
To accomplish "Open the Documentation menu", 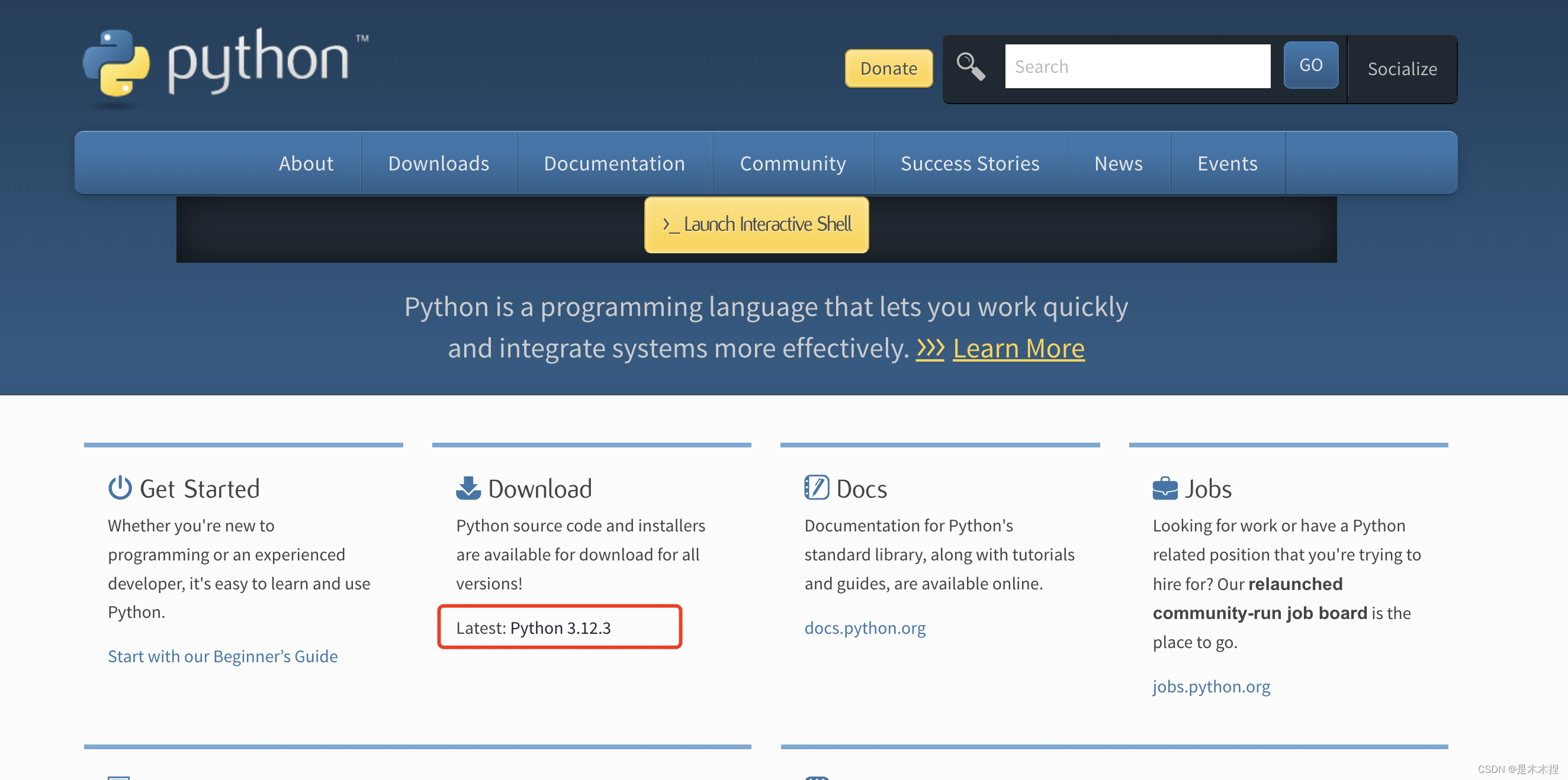I will [x=614, y=163].
